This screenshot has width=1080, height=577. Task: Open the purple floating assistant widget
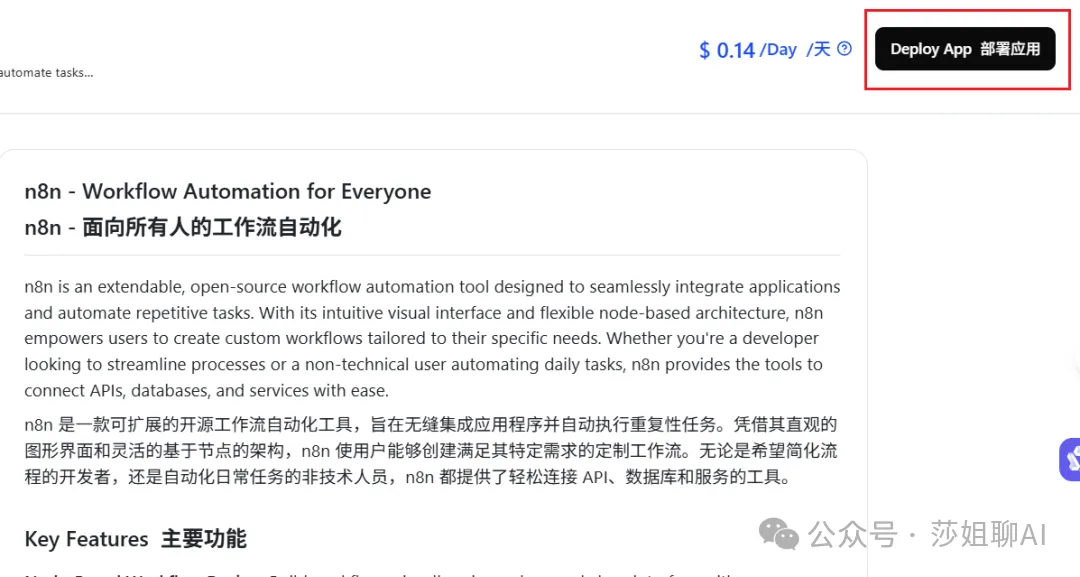pos(1071,459)
